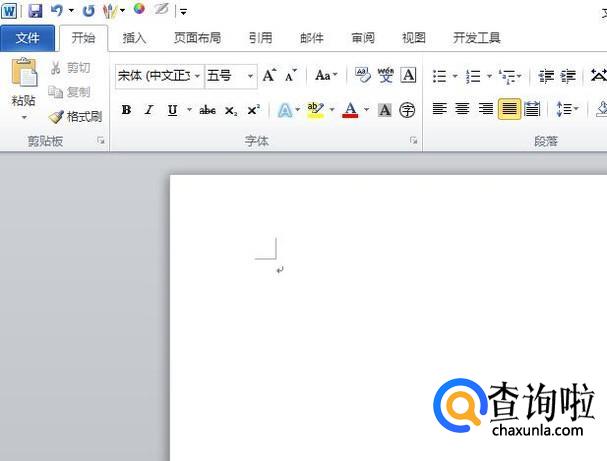Screen dimensions: 607x461
Task: Toggle subscript formatting
Action: coord(231,111)
